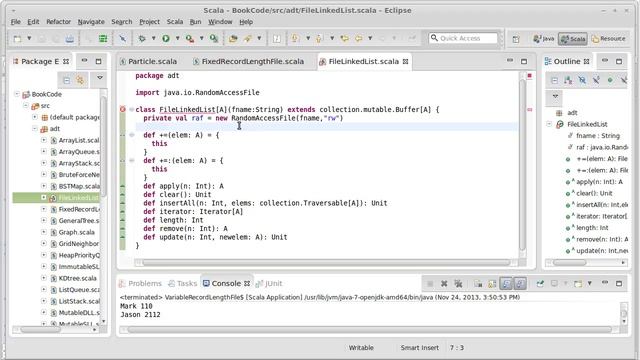The image size is (640, 360).
Task: Click the Previous Annotation icon
Action: coord(319,38)
